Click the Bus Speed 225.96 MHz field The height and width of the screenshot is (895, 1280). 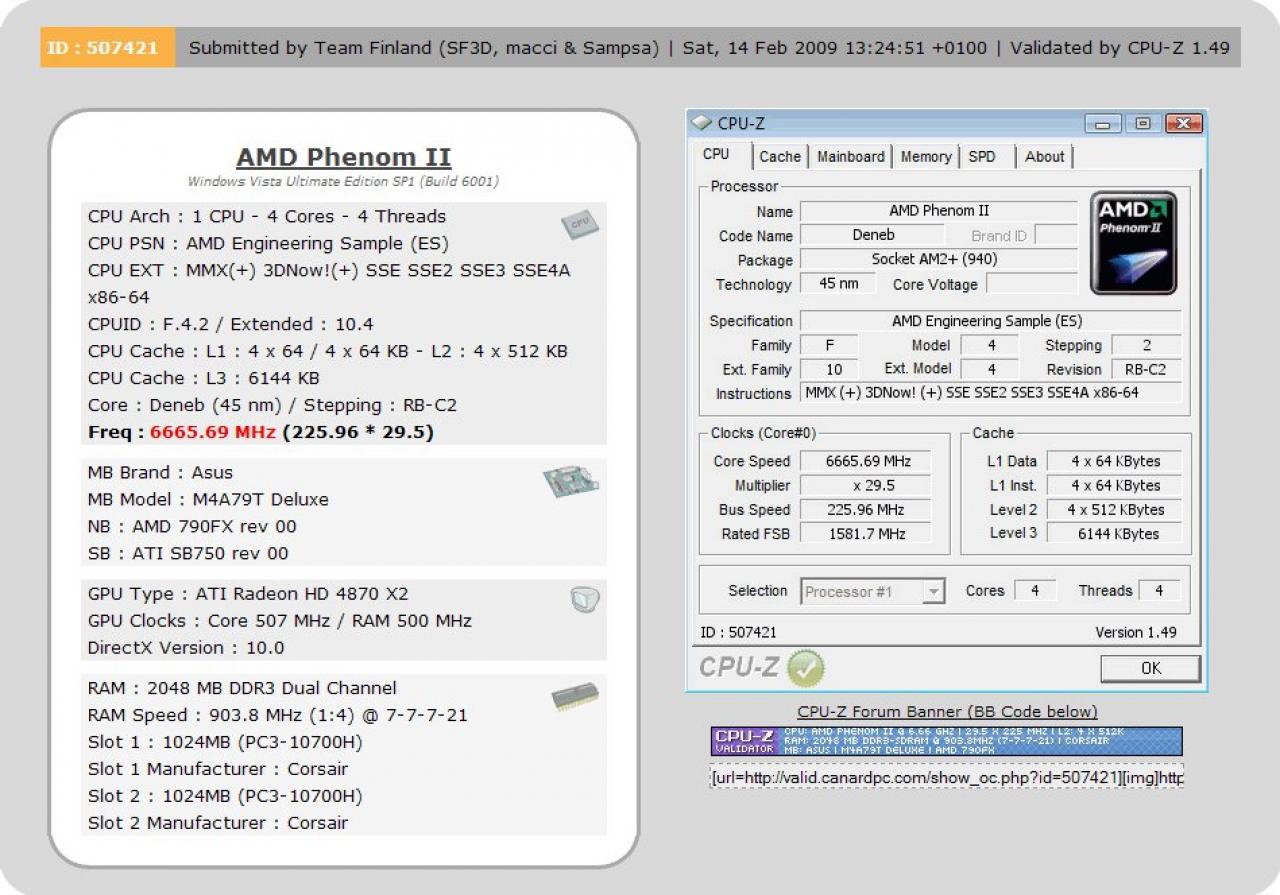click(866, 509)
